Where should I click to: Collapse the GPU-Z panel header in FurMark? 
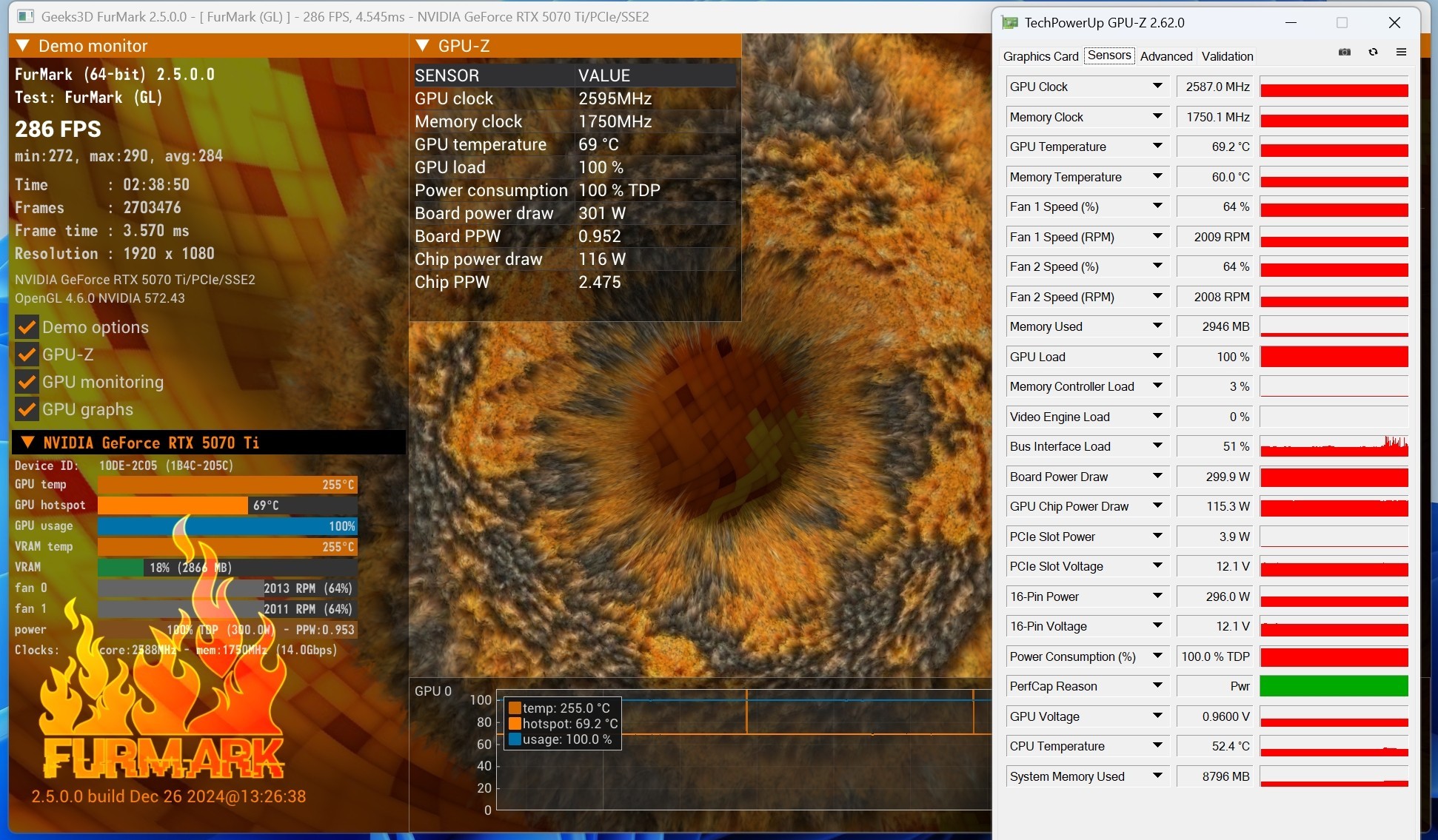423,46
